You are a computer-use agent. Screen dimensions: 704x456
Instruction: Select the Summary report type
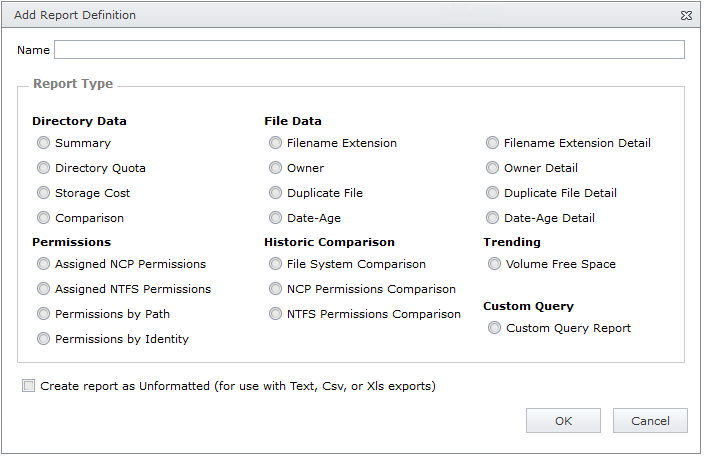coord(43,143)
